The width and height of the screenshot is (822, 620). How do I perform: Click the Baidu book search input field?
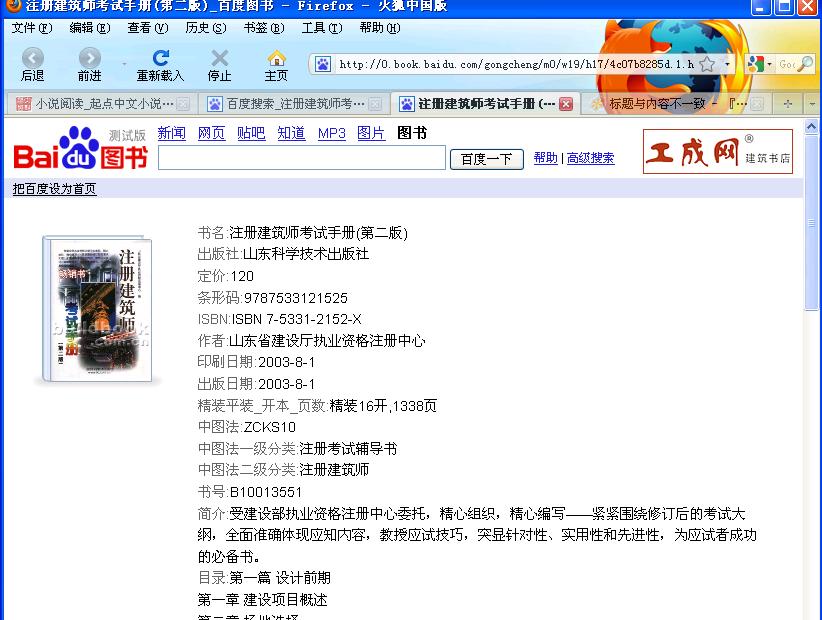click(302, 158)
